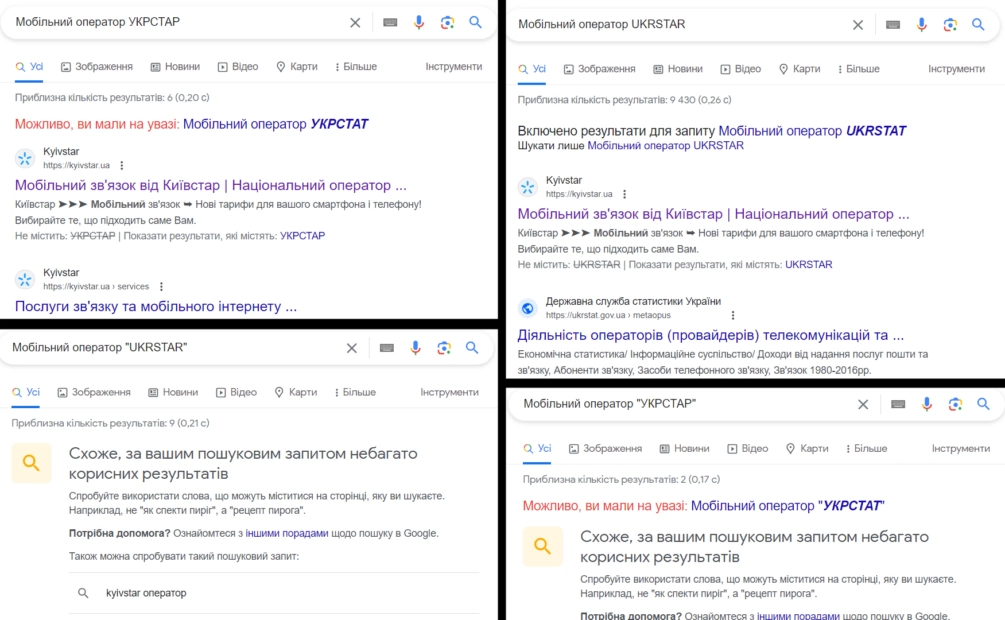Open on-screen keyboard in unquoted UKRSTAR search bar

coord(893,25)
